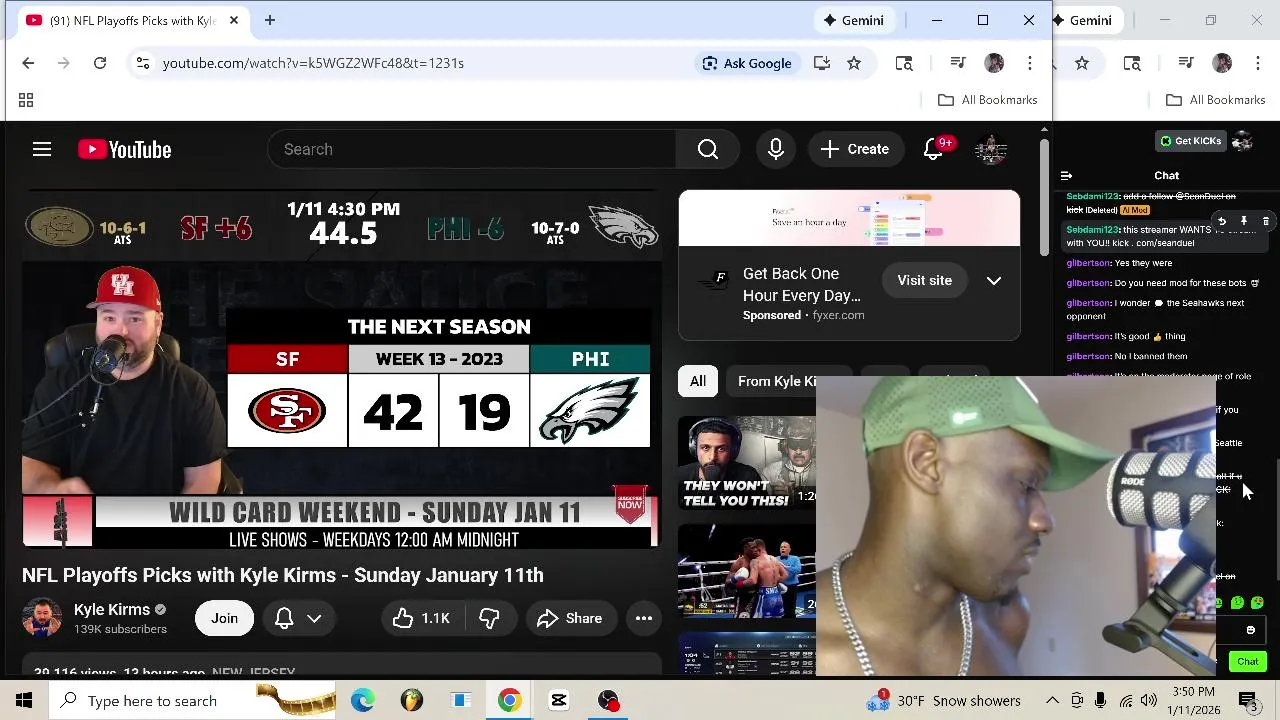Open Chrome profile avatar in YouTube window
Viewport: 1280px width, 720px height.
pyautogui.click(x=994, y=63)
